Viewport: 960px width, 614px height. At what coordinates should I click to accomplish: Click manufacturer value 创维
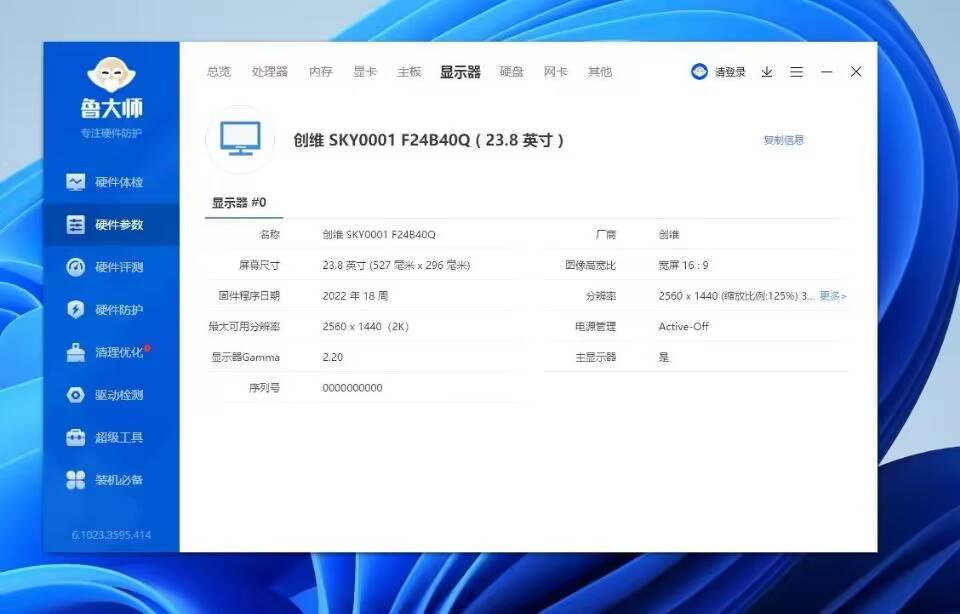[x=669, y=234]
